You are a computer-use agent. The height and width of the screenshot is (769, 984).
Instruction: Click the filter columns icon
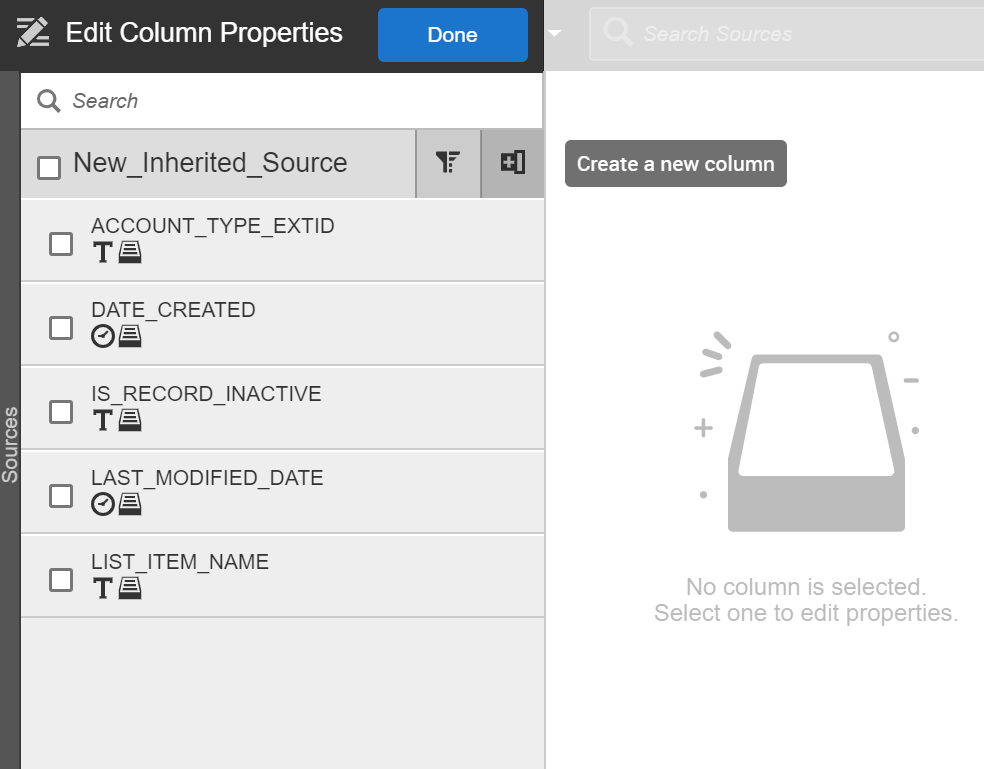[x=448, y=163]
